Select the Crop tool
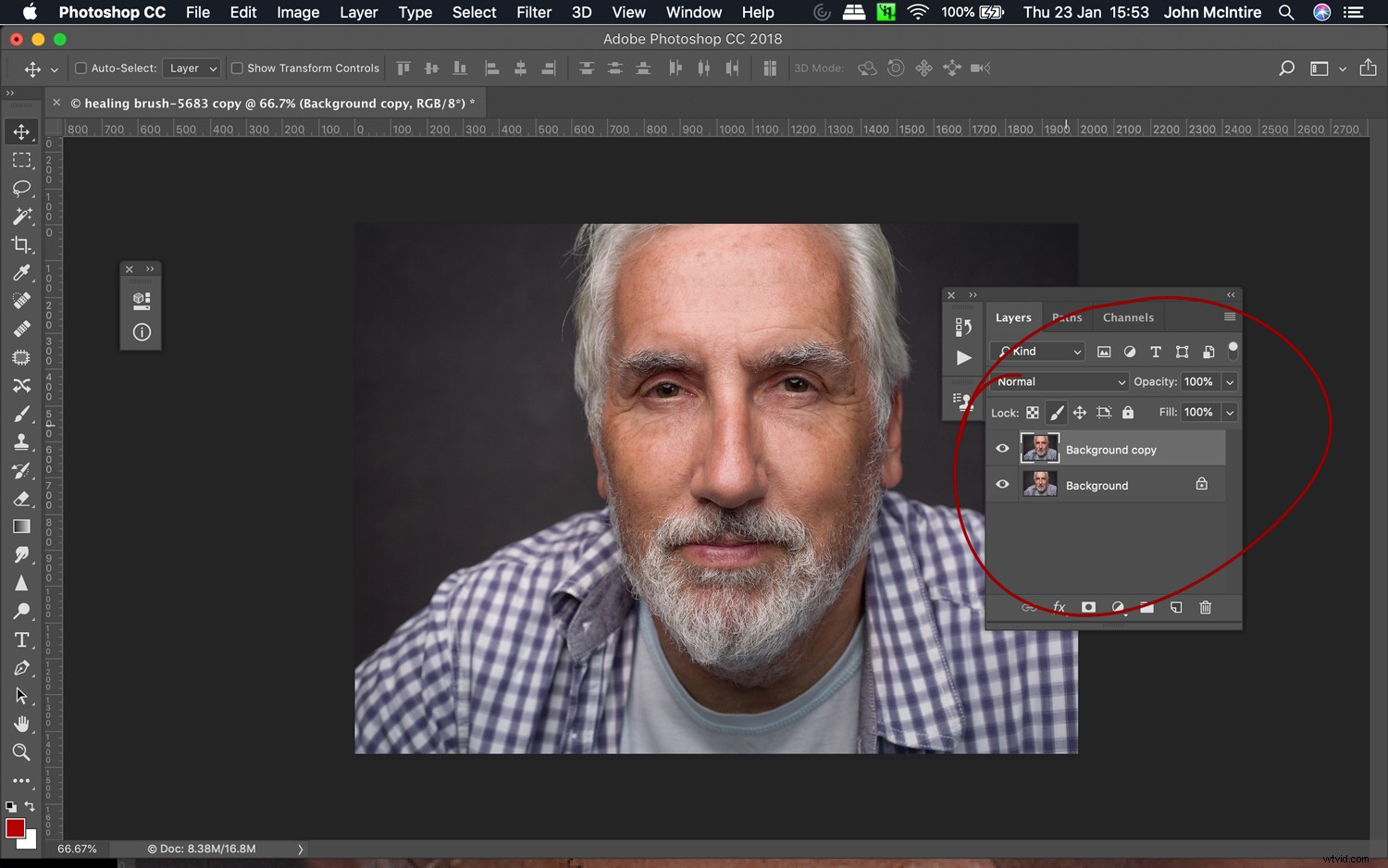Viewport: 1388px width, 868px height. pos(22,244)
